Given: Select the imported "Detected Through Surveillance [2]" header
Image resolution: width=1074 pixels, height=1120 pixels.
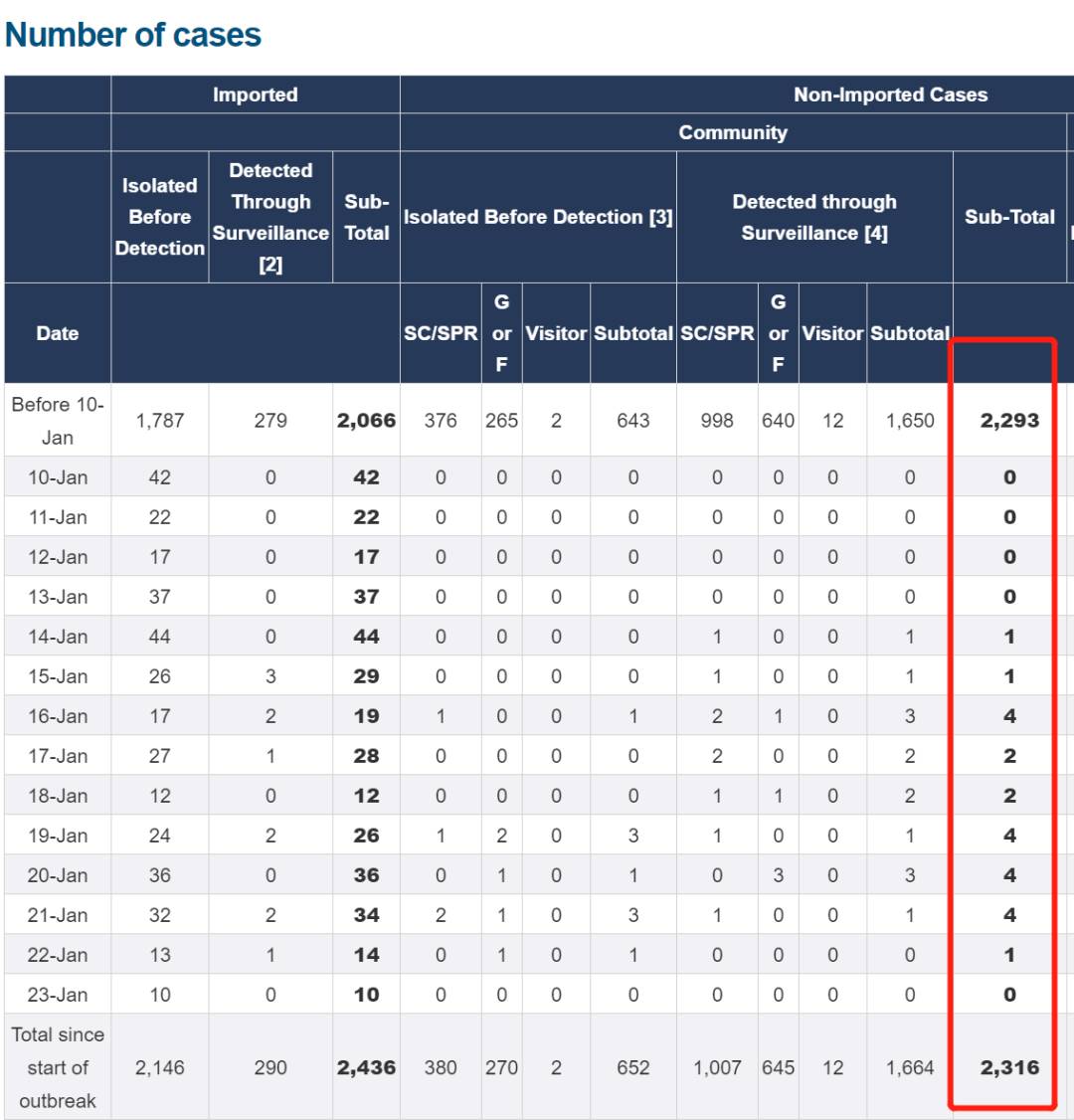Looking at the screenshot, I should pos(270,217).
